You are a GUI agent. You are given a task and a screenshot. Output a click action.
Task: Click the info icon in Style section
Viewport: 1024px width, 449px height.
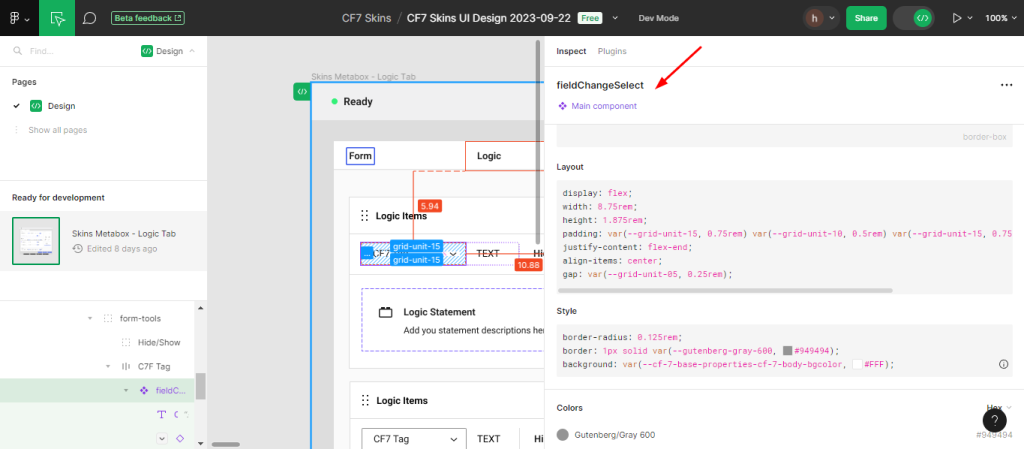click(x=1003, y=365)
